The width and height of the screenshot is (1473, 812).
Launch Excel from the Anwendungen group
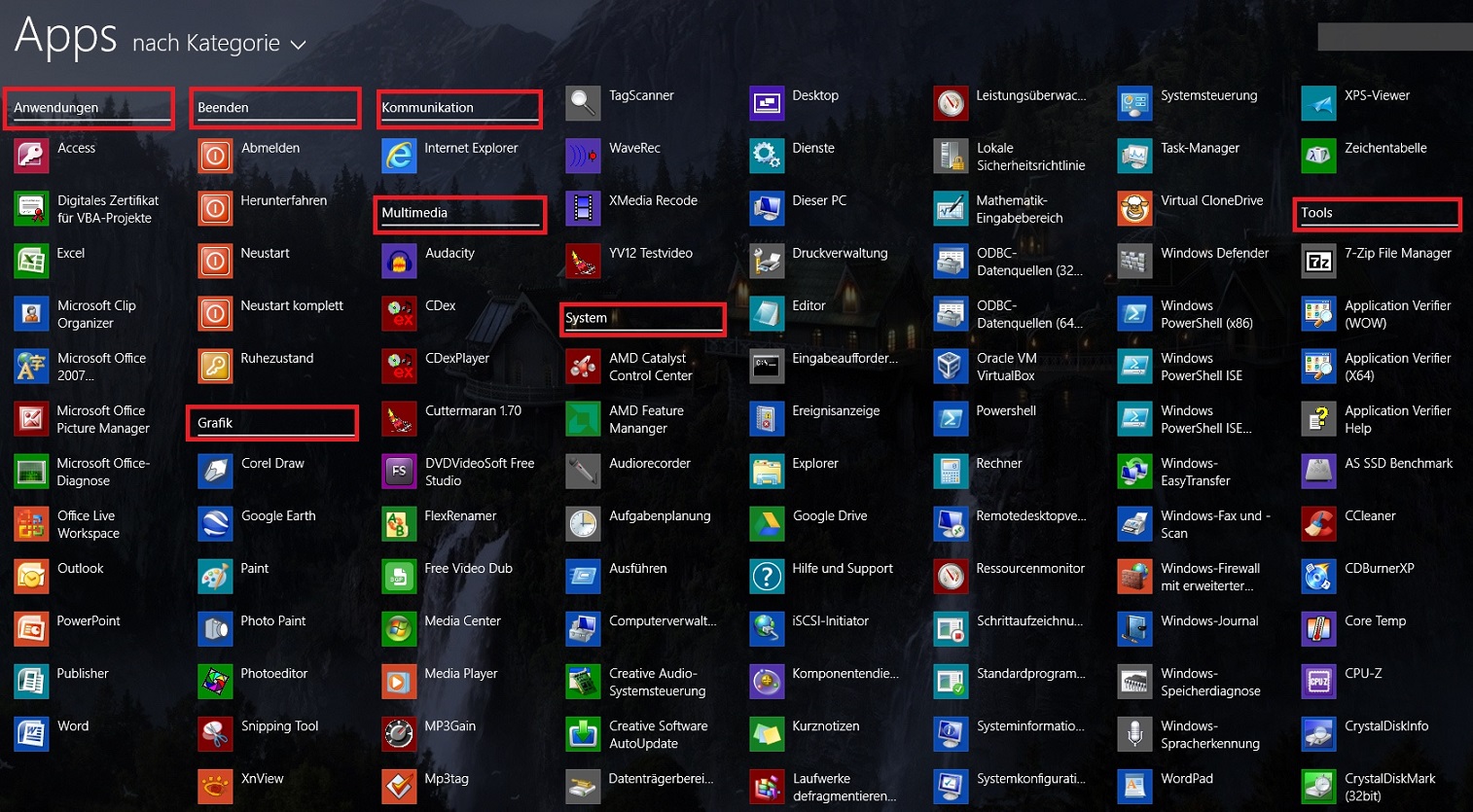(x=31, y=261)
